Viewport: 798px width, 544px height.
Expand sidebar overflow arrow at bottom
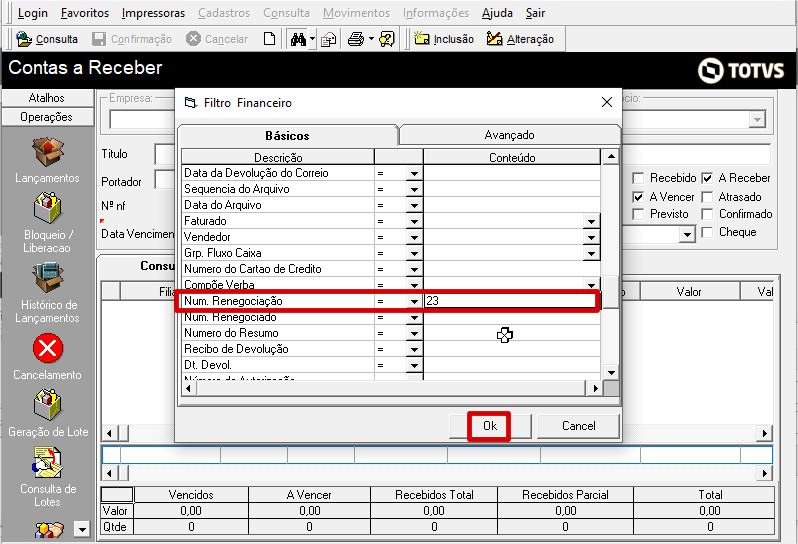pos(82,529)
